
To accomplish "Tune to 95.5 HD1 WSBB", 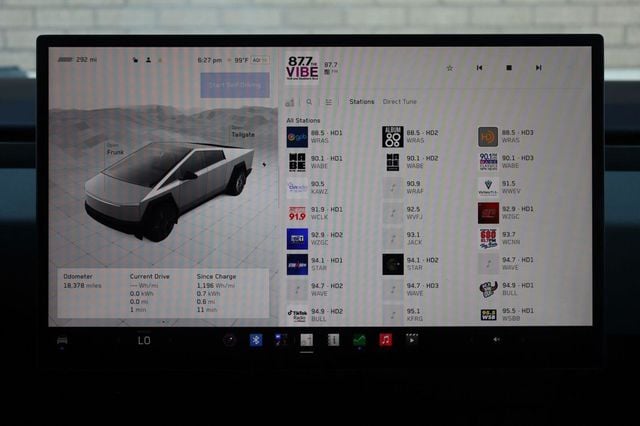I will pos(506,315).
